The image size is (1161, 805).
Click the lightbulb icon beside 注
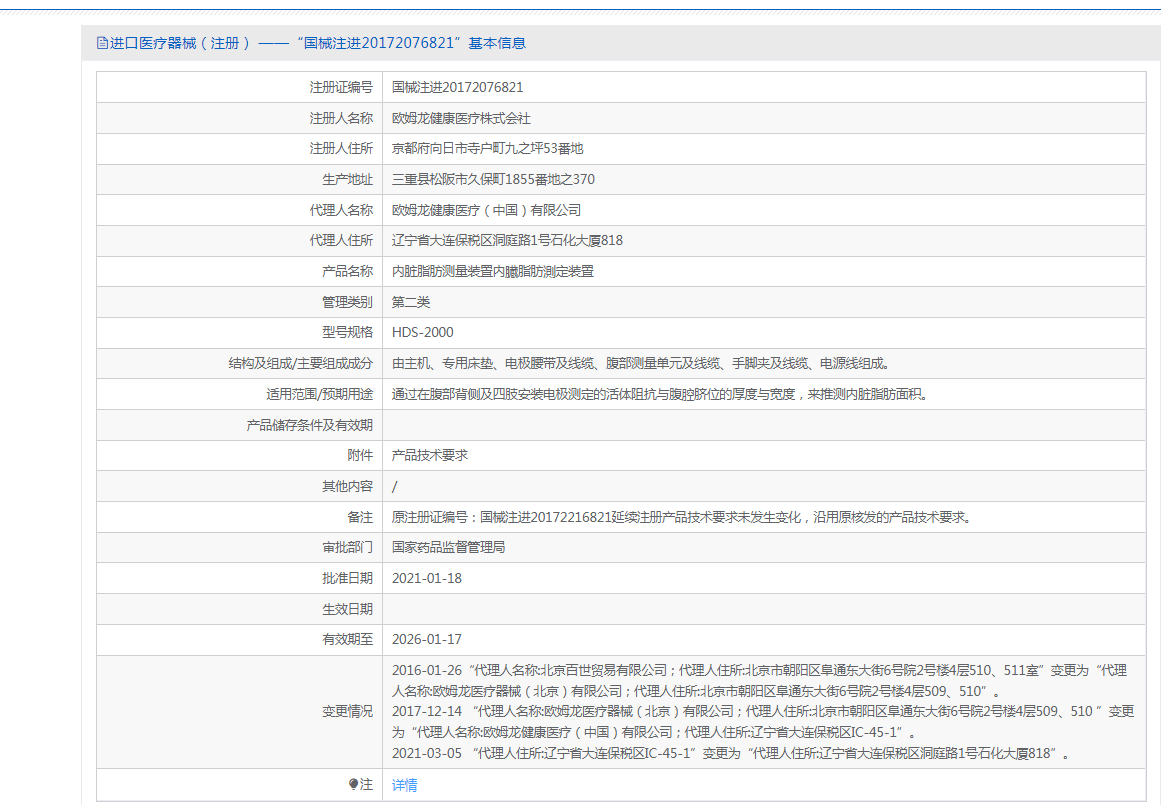[x=353, y=785]
